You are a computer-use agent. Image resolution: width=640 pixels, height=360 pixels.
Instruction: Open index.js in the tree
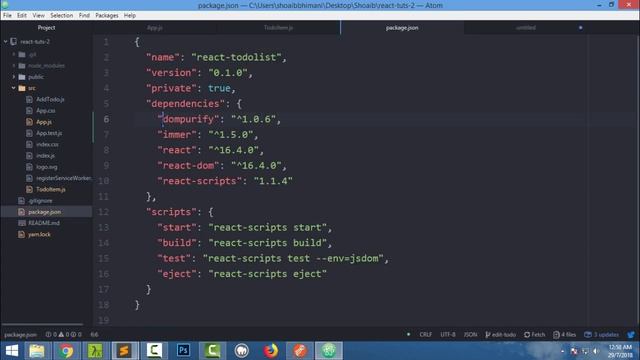point(45,156)
